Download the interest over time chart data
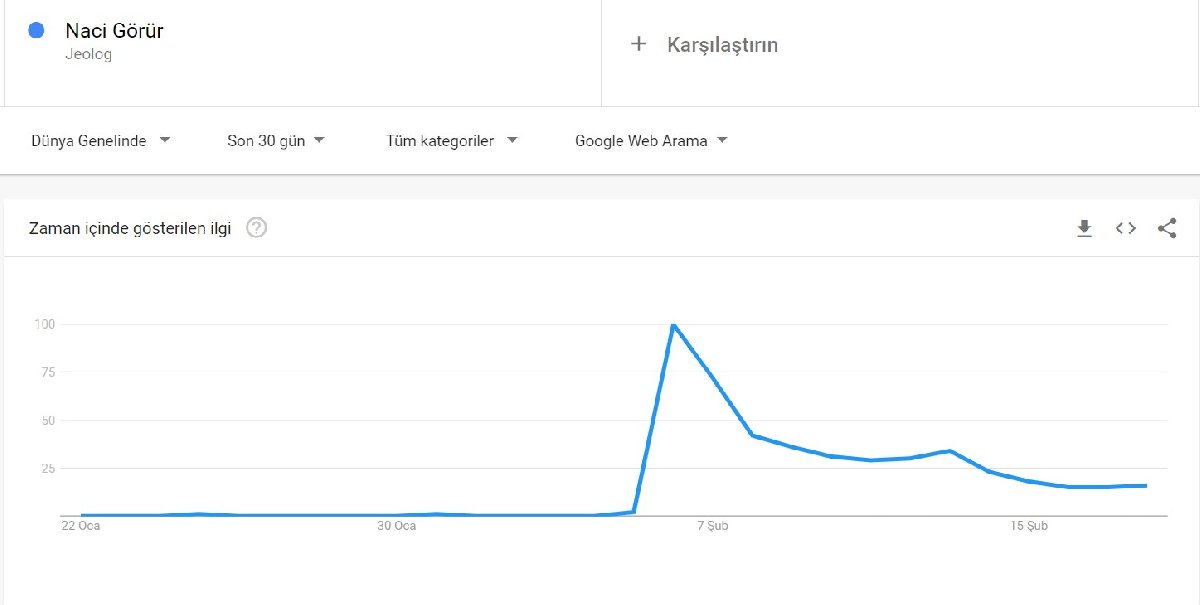Viewport: 1200px width, 605px height. coord(1084,228)
